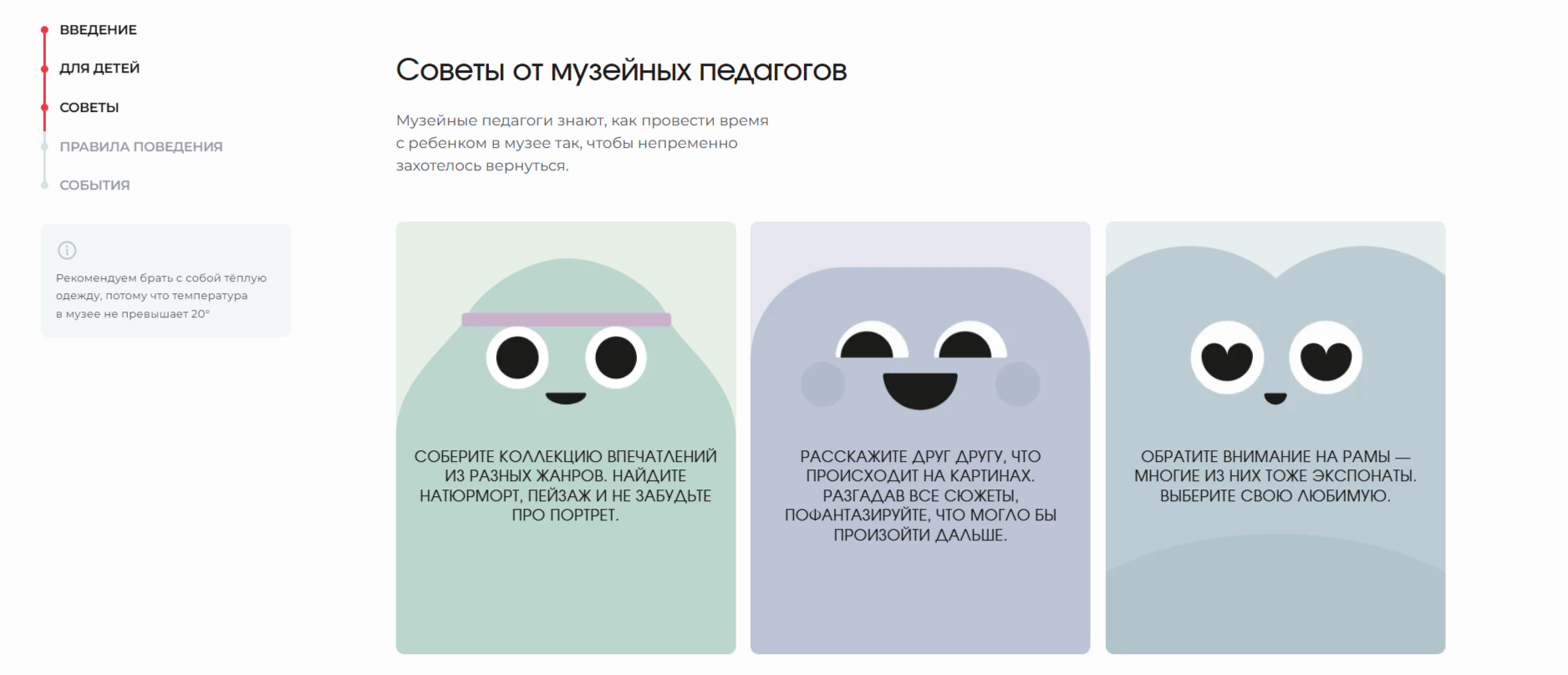This screenshot has width=1568, height=675.
Task: Click the pink headband on the green character
Action: click(x=566, y=319)
